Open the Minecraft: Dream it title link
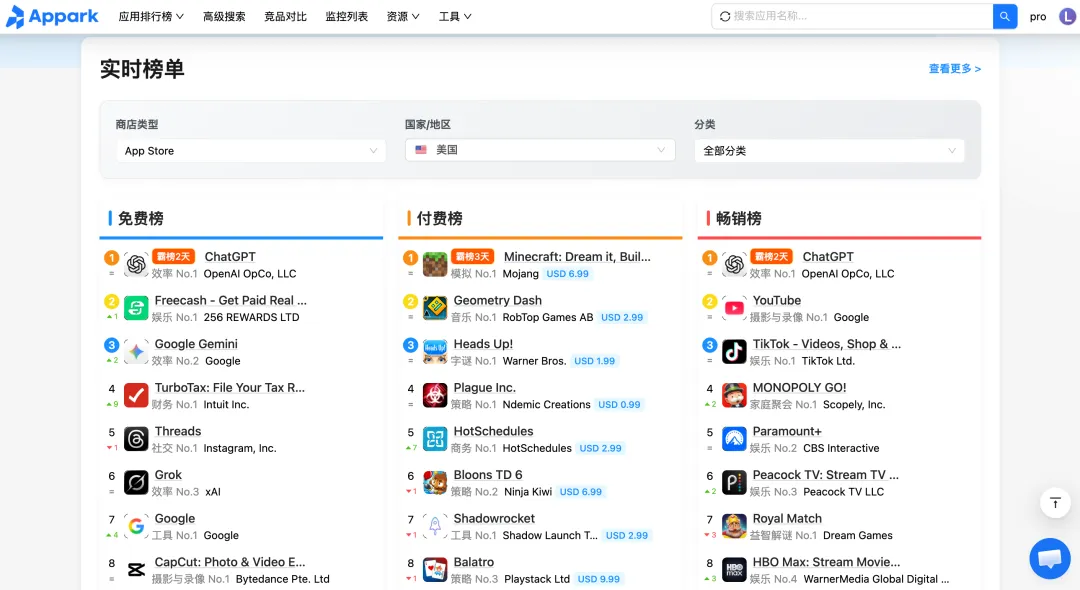Viewport: 1080px width, 590px height. pyautogui.click(x=577, y=256)
